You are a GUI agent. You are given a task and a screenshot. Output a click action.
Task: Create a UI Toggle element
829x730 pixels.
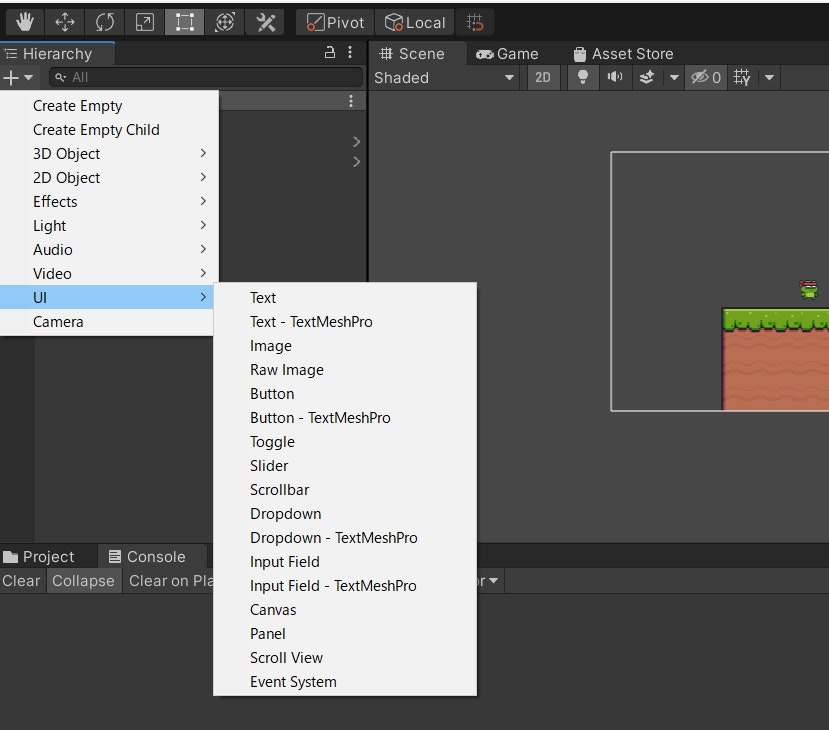click(345, 441)
